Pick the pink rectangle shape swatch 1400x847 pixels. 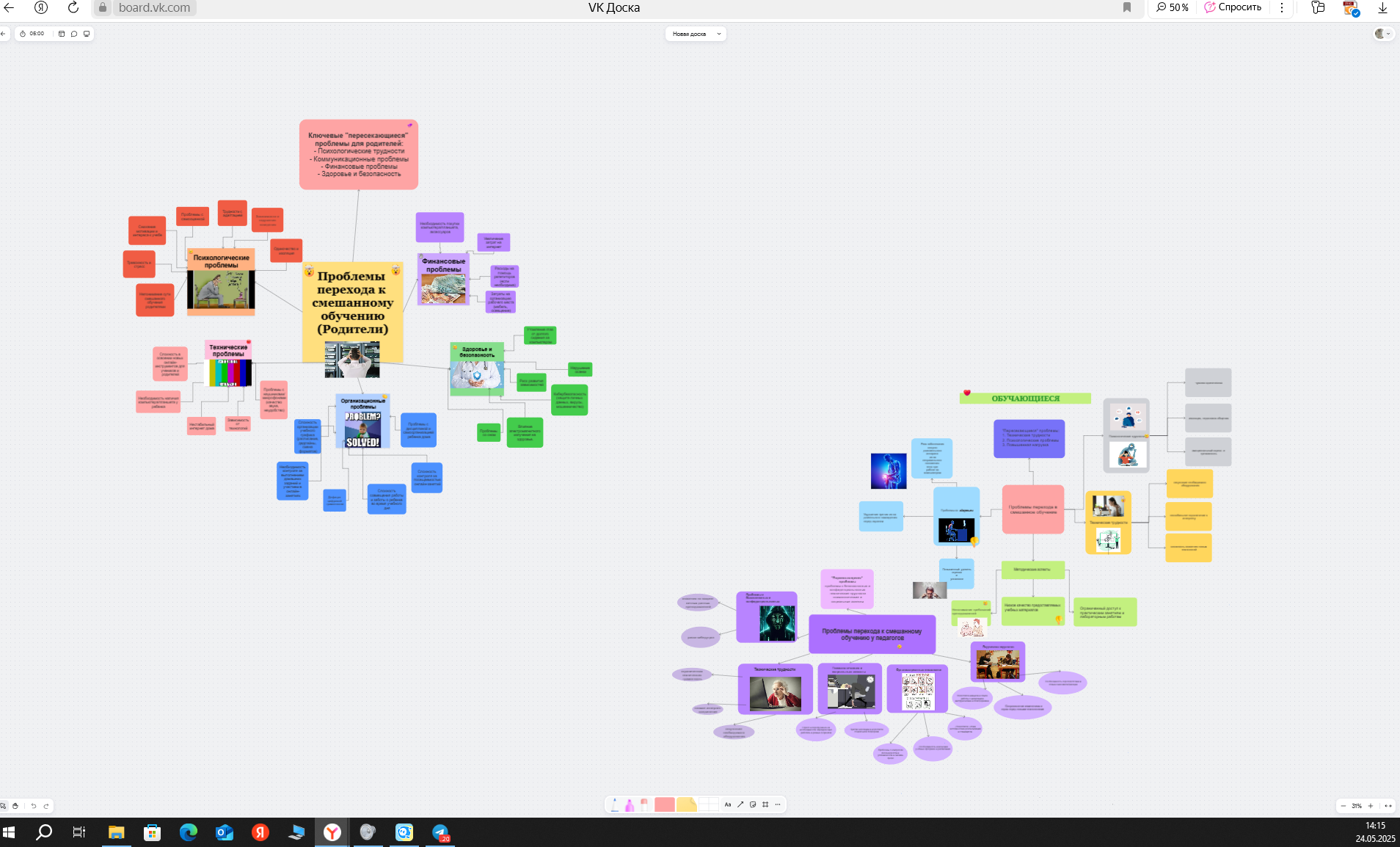(664, 805)
